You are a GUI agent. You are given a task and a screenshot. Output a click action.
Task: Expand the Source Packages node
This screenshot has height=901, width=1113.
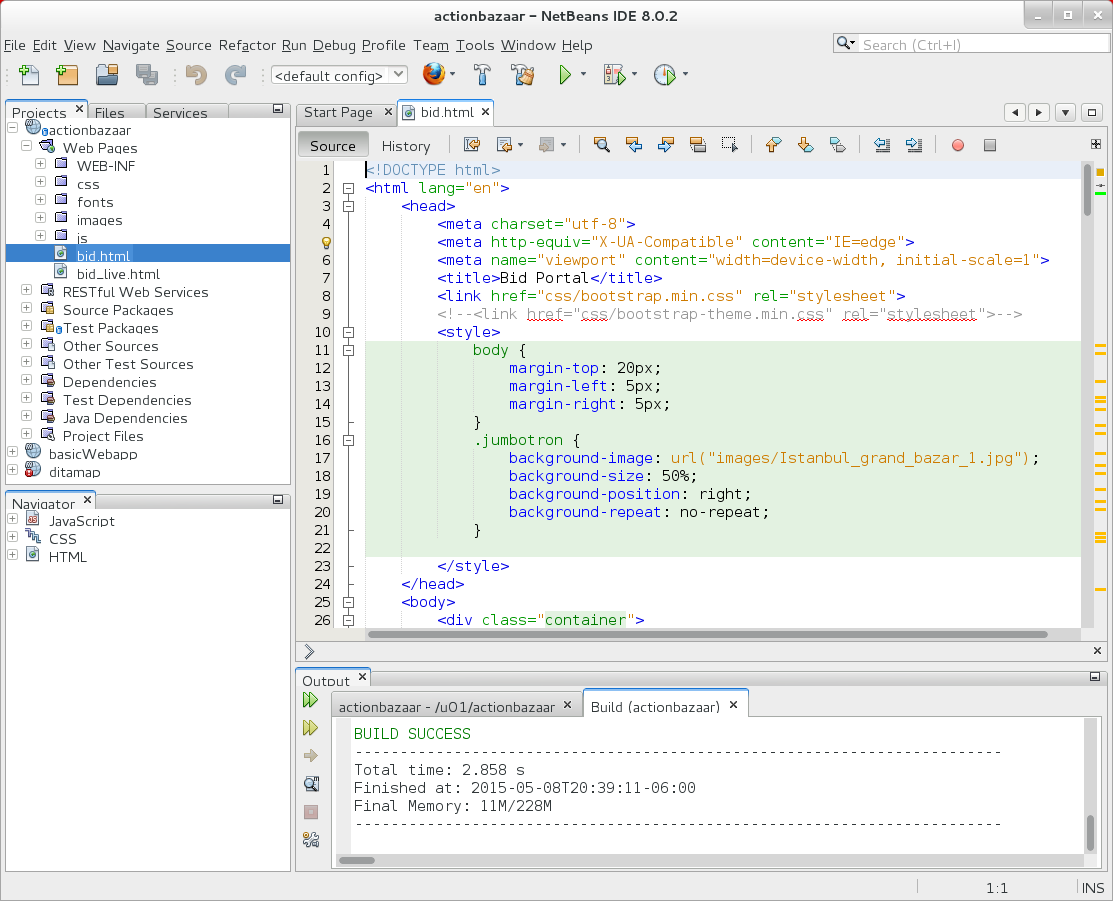click(24, 311)
